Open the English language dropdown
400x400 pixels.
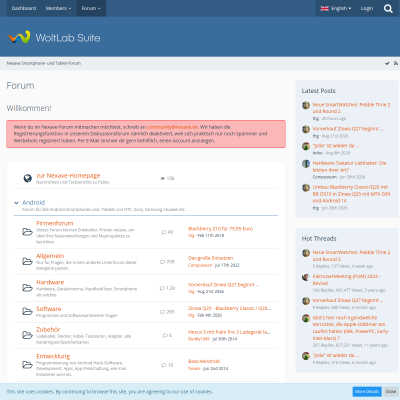click(336, 8)
